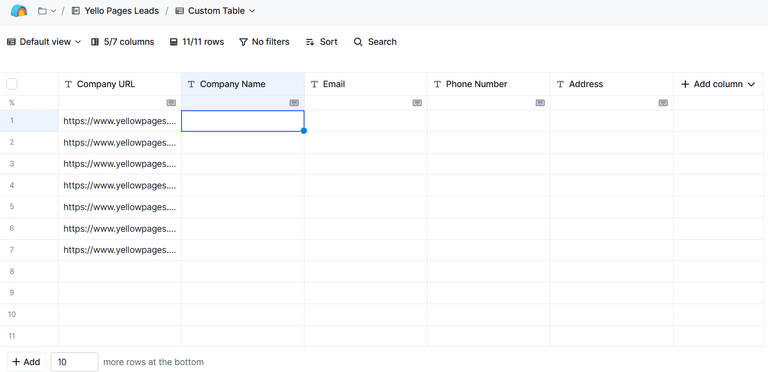Click input-type icon under Company URL column
Viewport: 768px width, 372px height.
click(x=171, y=103)
